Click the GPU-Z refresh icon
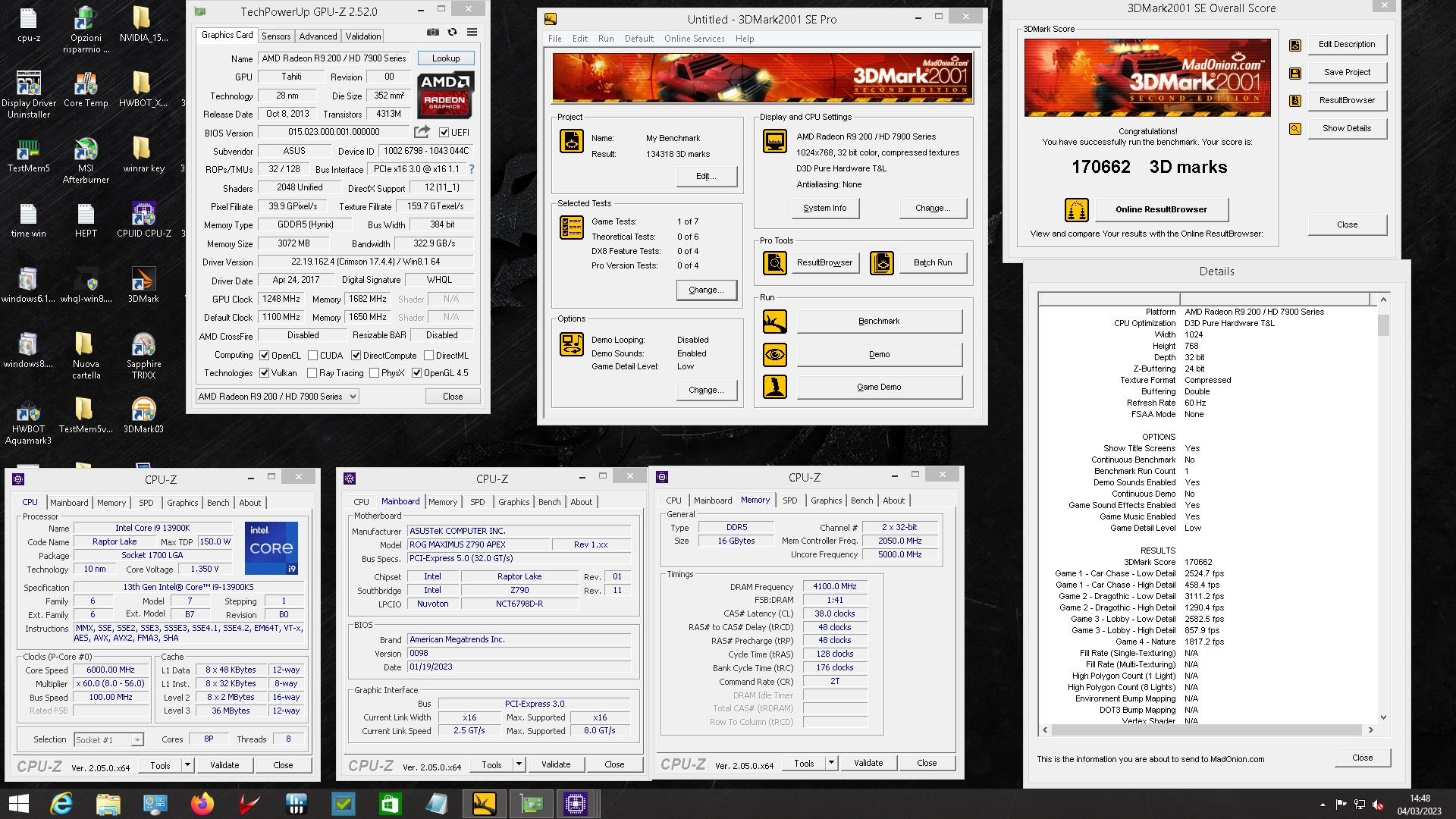Viewport: 1456px width, 819px height. point(452,33)
